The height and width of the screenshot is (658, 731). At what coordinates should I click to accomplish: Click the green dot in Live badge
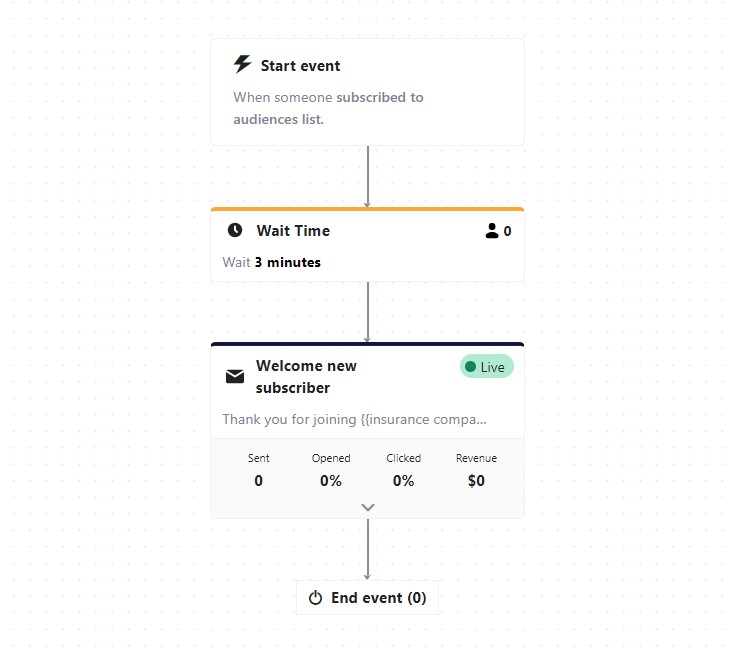[471, 367]
